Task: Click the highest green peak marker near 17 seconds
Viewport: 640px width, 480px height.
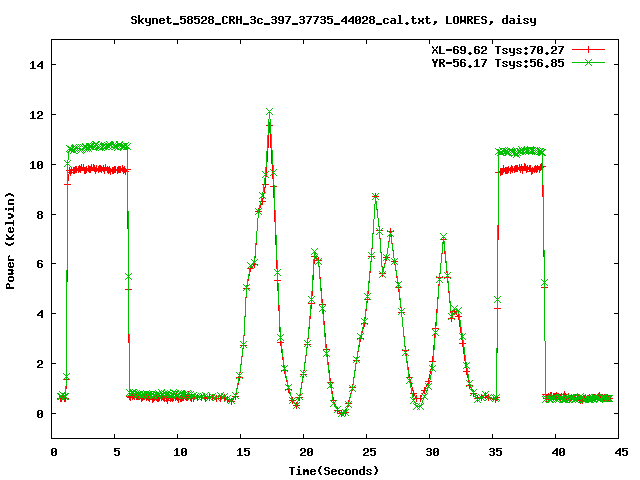Action: [269, 112]
